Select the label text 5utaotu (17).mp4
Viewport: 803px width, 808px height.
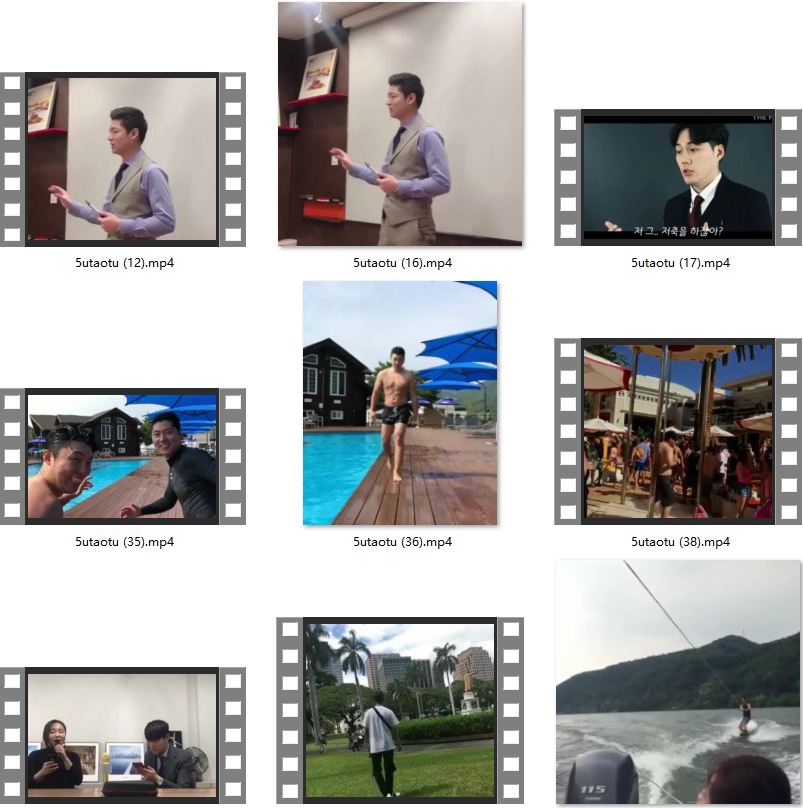(x=681, y=263)
